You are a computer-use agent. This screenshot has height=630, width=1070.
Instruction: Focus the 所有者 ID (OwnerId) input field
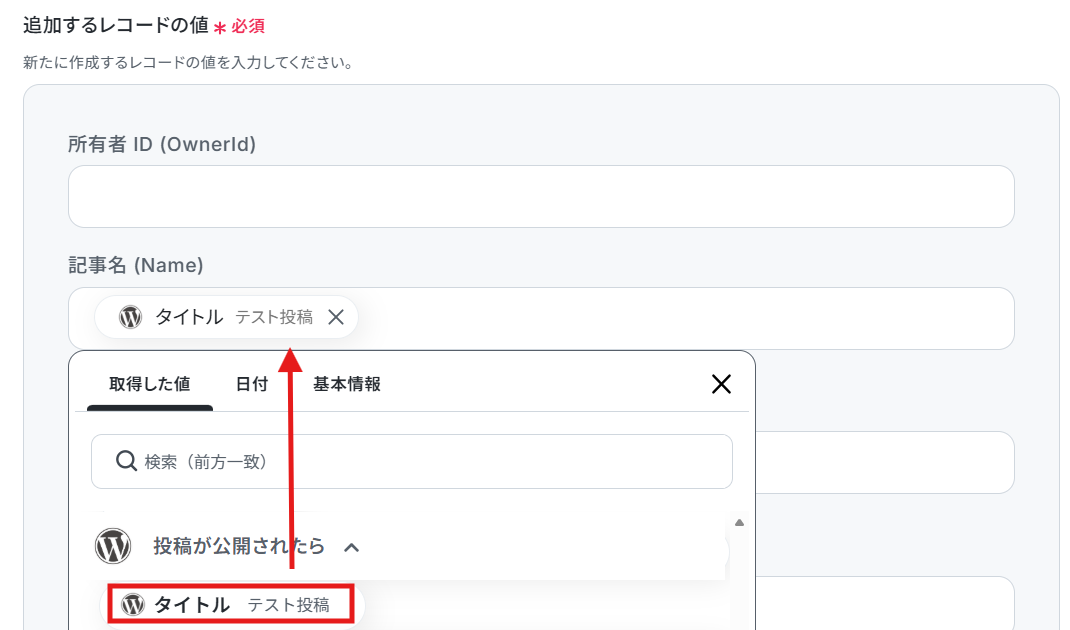[541, 197]
